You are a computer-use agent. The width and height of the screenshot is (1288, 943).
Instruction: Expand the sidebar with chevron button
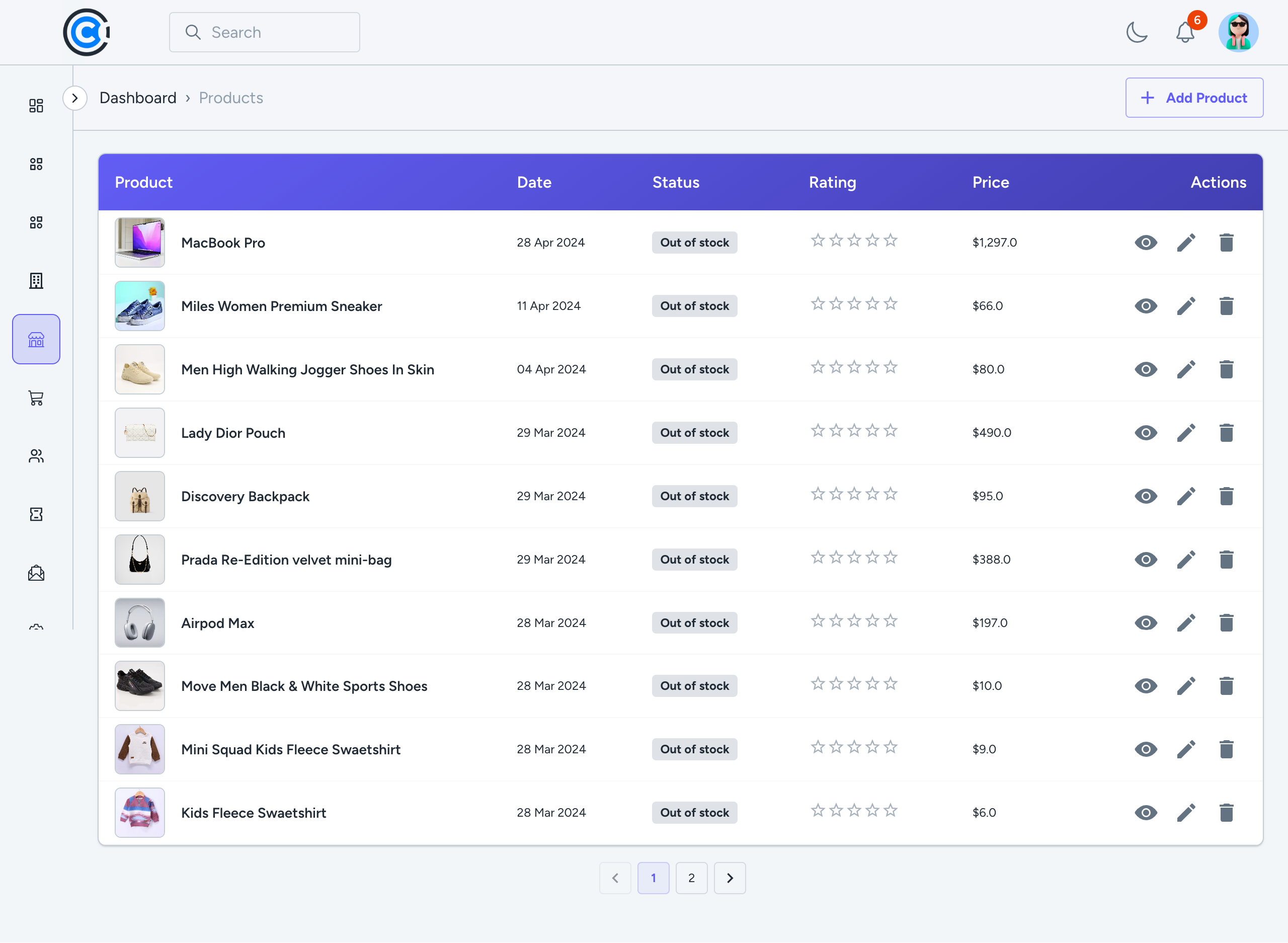(75, 98)
